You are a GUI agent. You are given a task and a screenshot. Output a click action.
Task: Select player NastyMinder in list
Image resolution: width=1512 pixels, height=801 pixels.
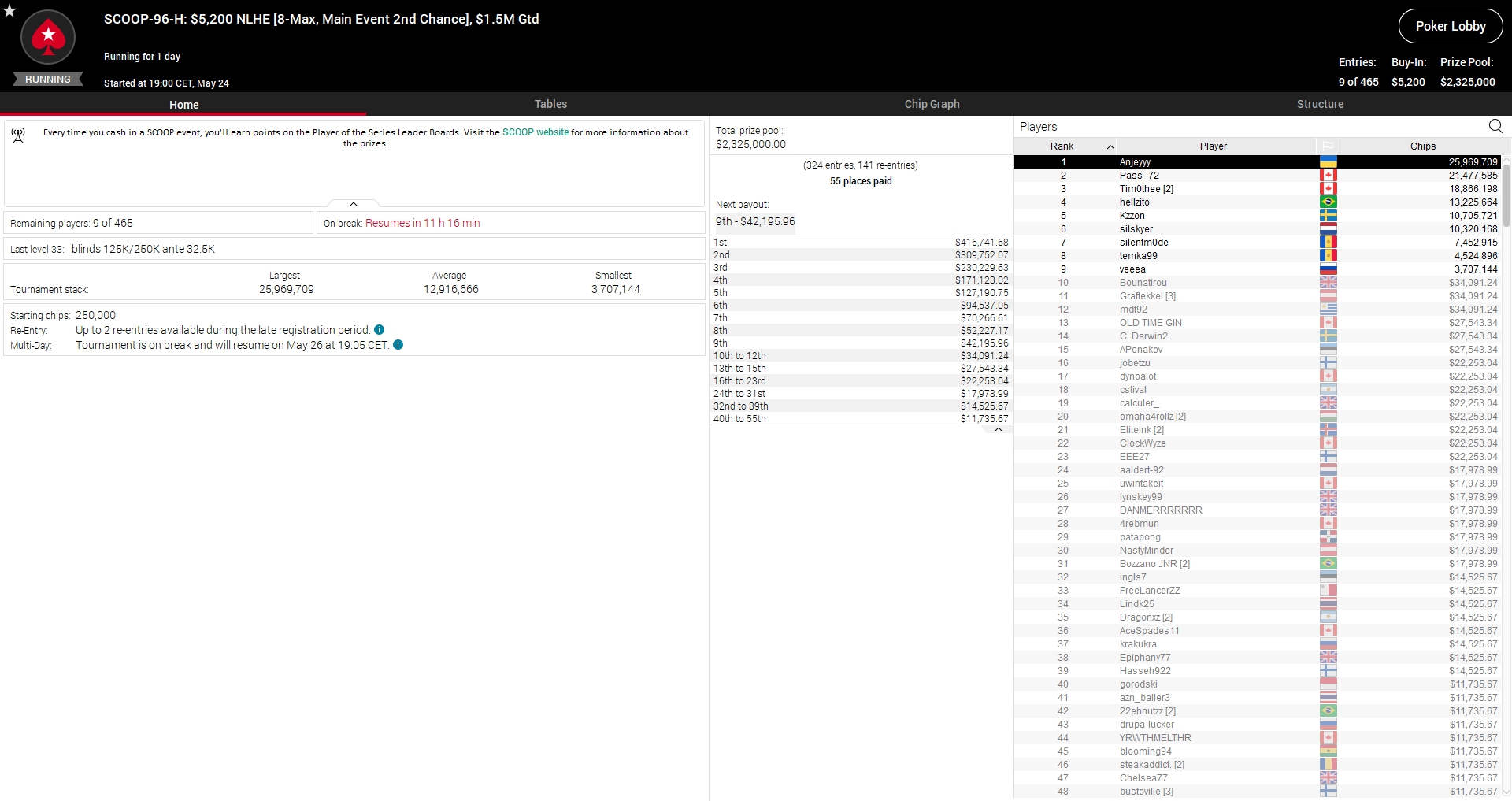pyautogui.click(x=1257, y=551)
